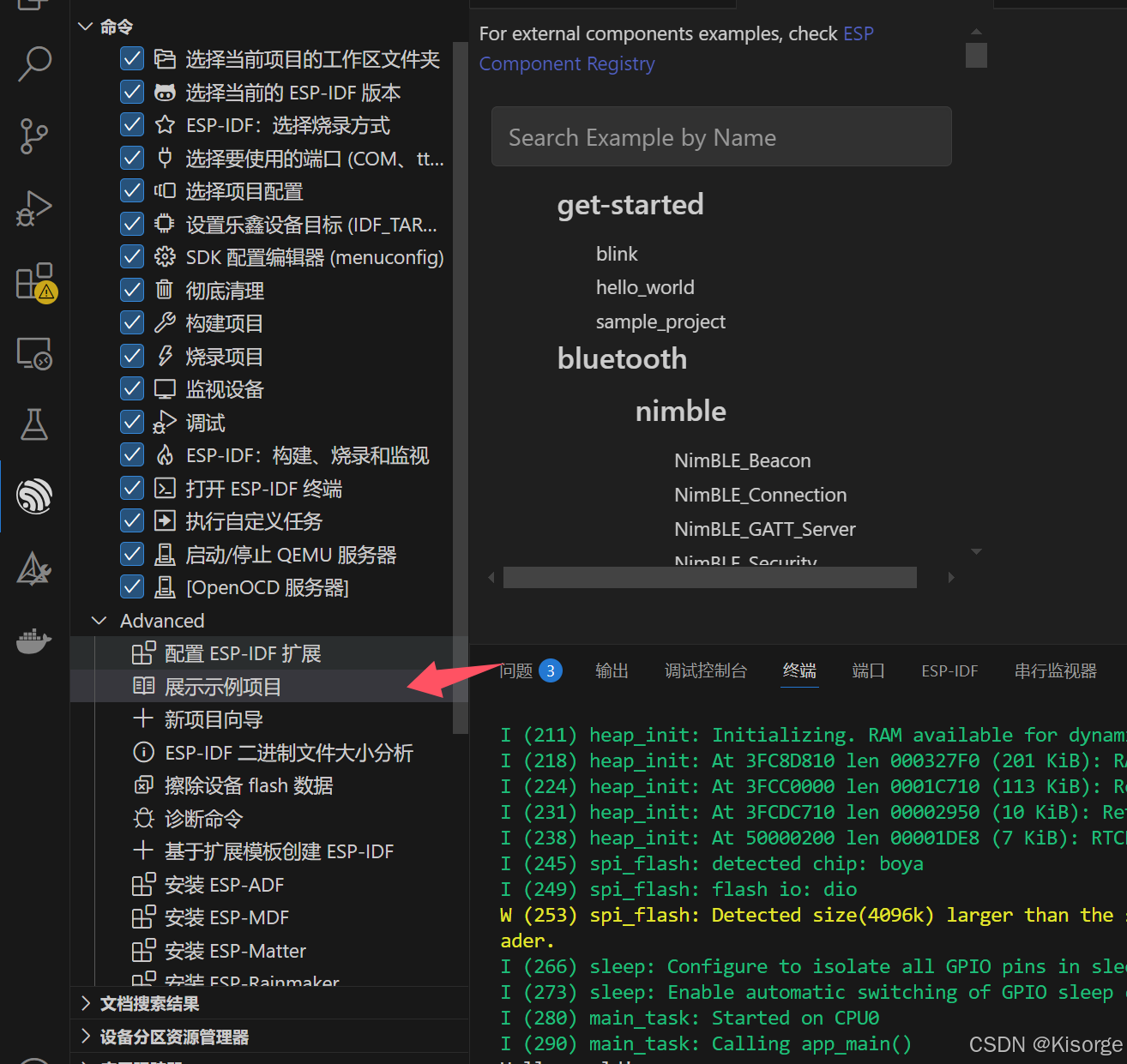1127x1064 pixels.
Task: Click lightning icon for 烧录项目
Action: 165,356
